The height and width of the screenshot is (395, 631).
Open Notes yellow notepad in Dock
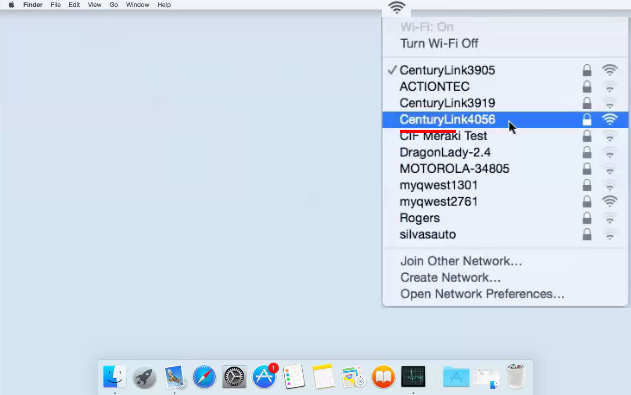coord(324,377)
